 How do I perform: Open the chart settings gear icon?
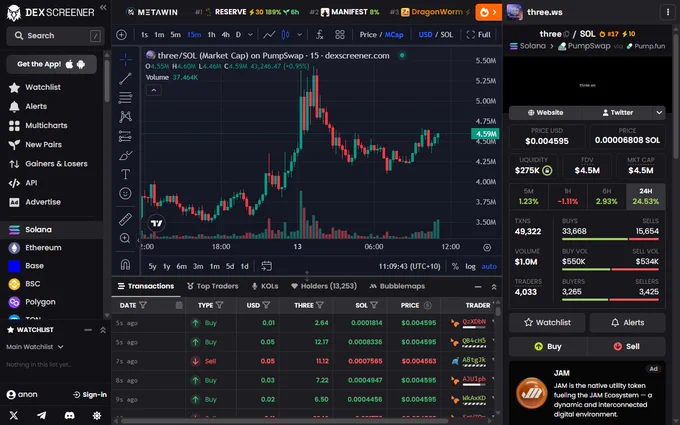point(487,247)
